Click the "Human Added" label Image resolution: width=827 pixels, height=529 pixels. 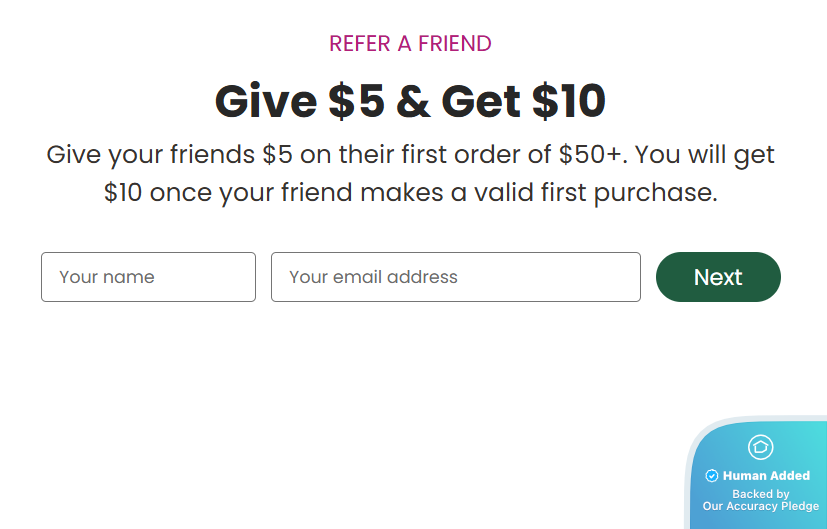click(x=766, y=476)
